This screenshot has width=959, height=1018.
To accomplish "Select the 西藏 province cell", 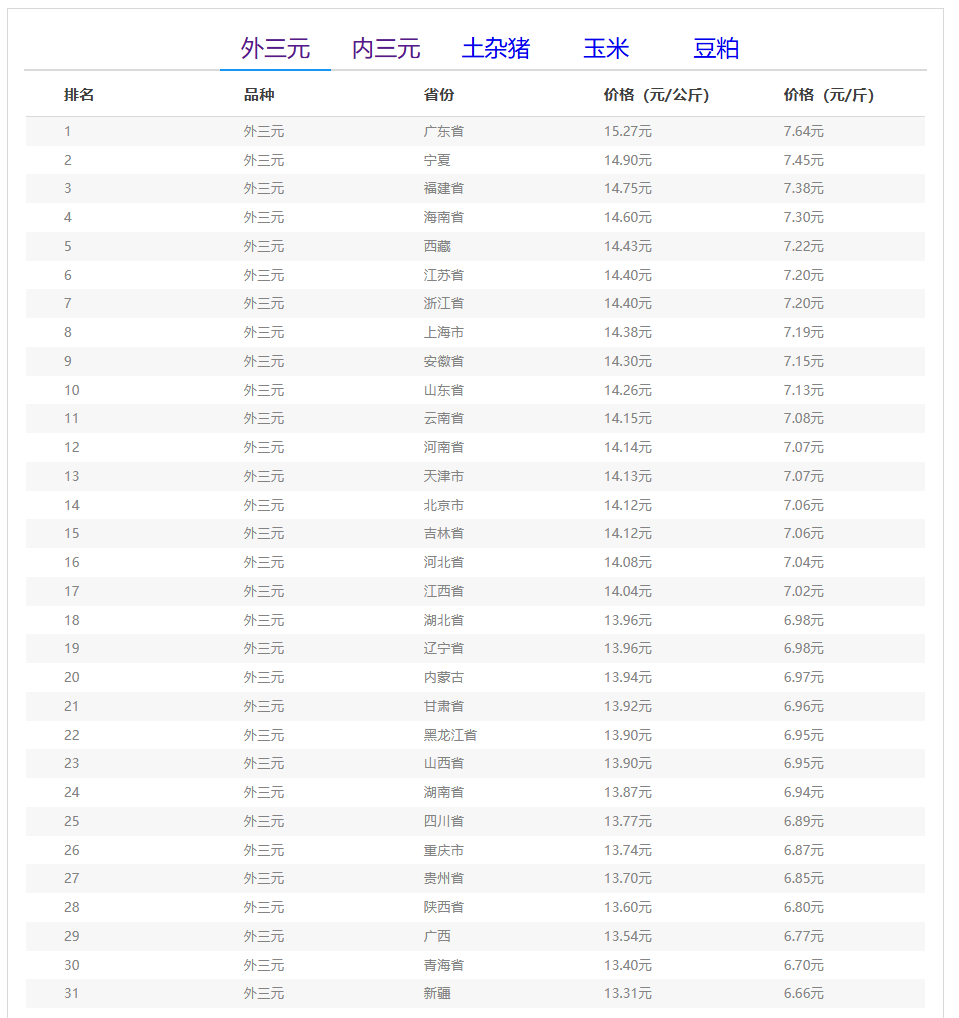I will [437, 246].
